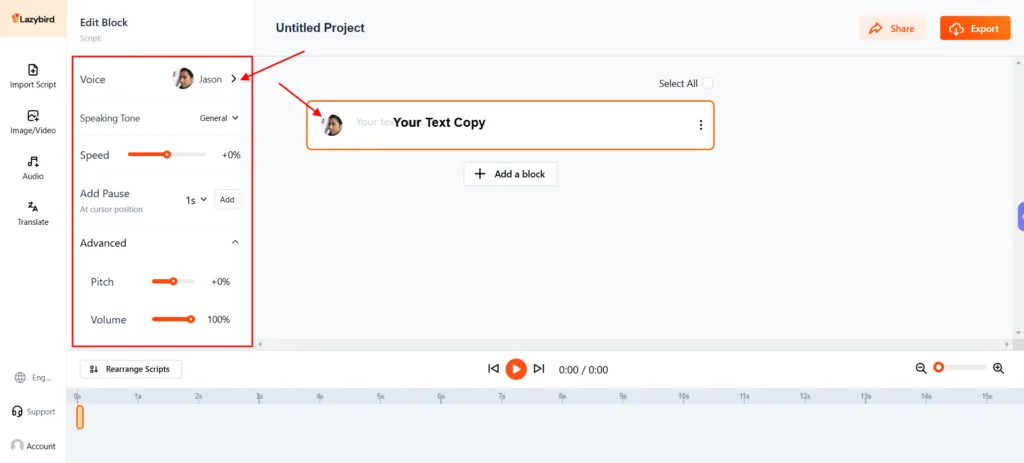Open the Jason voice selector
Viewport: 1024px width, 463px height.
point(206,79)
